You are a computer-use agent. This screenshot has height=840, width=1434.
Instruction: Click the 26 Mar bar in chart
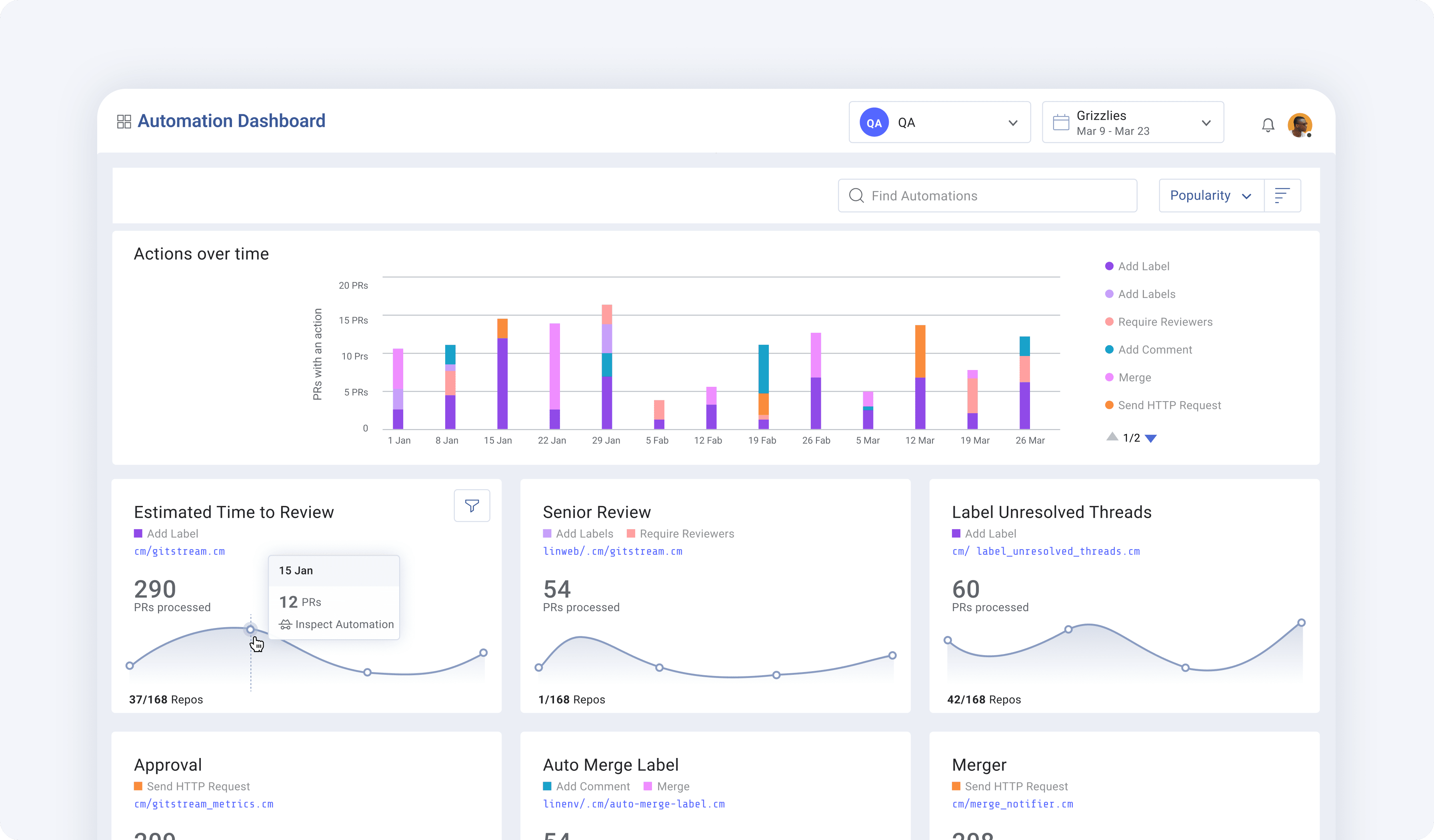(1024, 382)
